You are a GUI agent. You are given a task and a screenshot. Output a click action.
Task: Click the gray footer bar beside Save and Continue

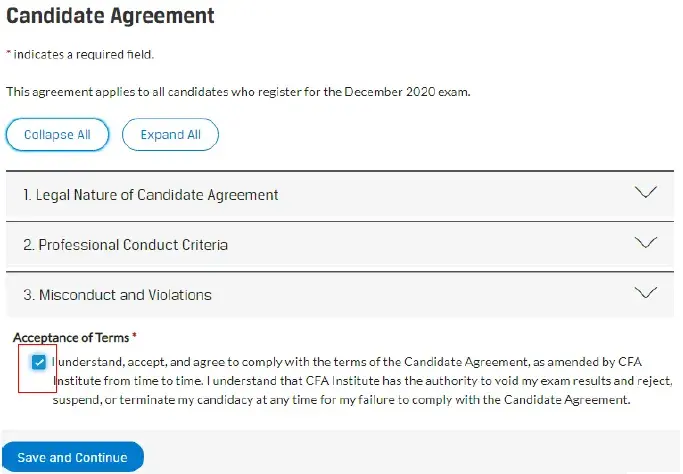coord(412,452)
